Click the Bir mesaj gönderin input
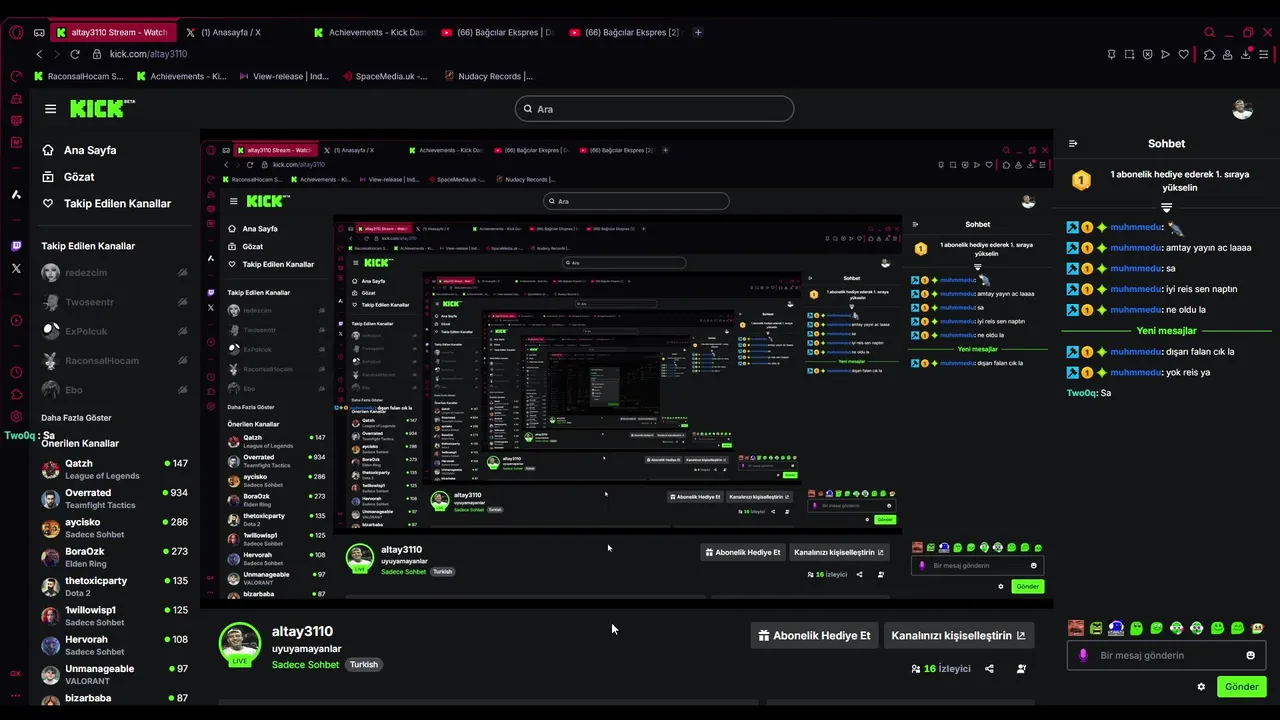Image resolution: width=1280 pixels, height=720 pixels. 1166,655
